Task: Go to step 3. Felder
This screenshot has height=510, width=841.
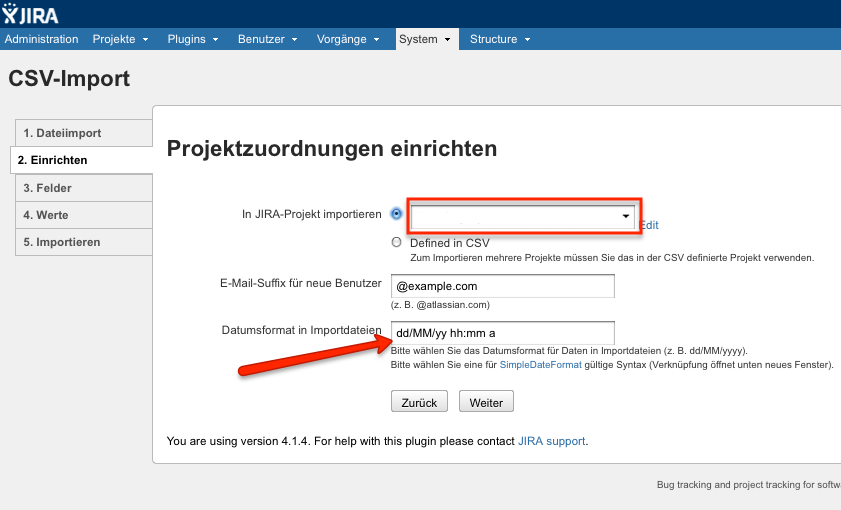Action: [84, 188]
